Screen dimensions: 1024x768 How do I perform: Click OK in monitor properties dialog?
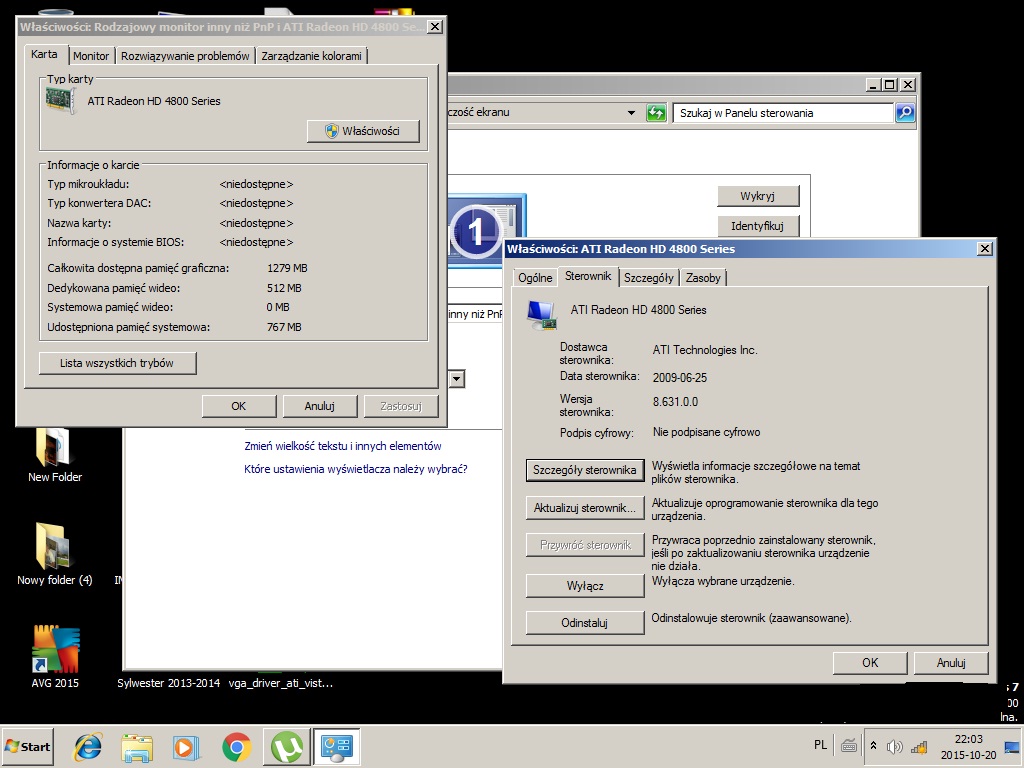click(x=239, y=406)
